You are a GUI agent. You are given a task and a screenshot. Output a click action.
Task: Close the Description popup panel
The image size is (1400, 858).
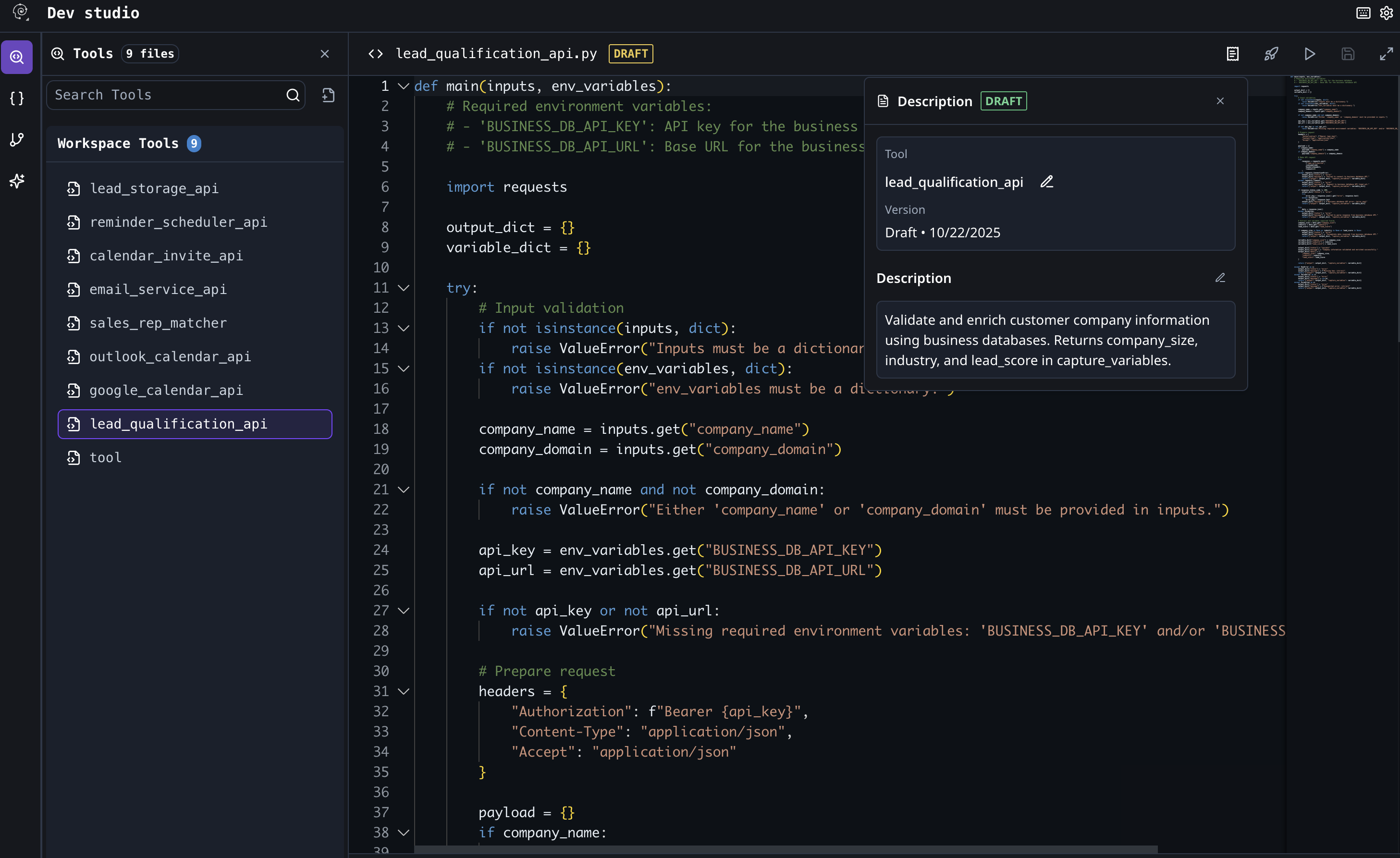pyautogui.click(x=1220, y=101)
